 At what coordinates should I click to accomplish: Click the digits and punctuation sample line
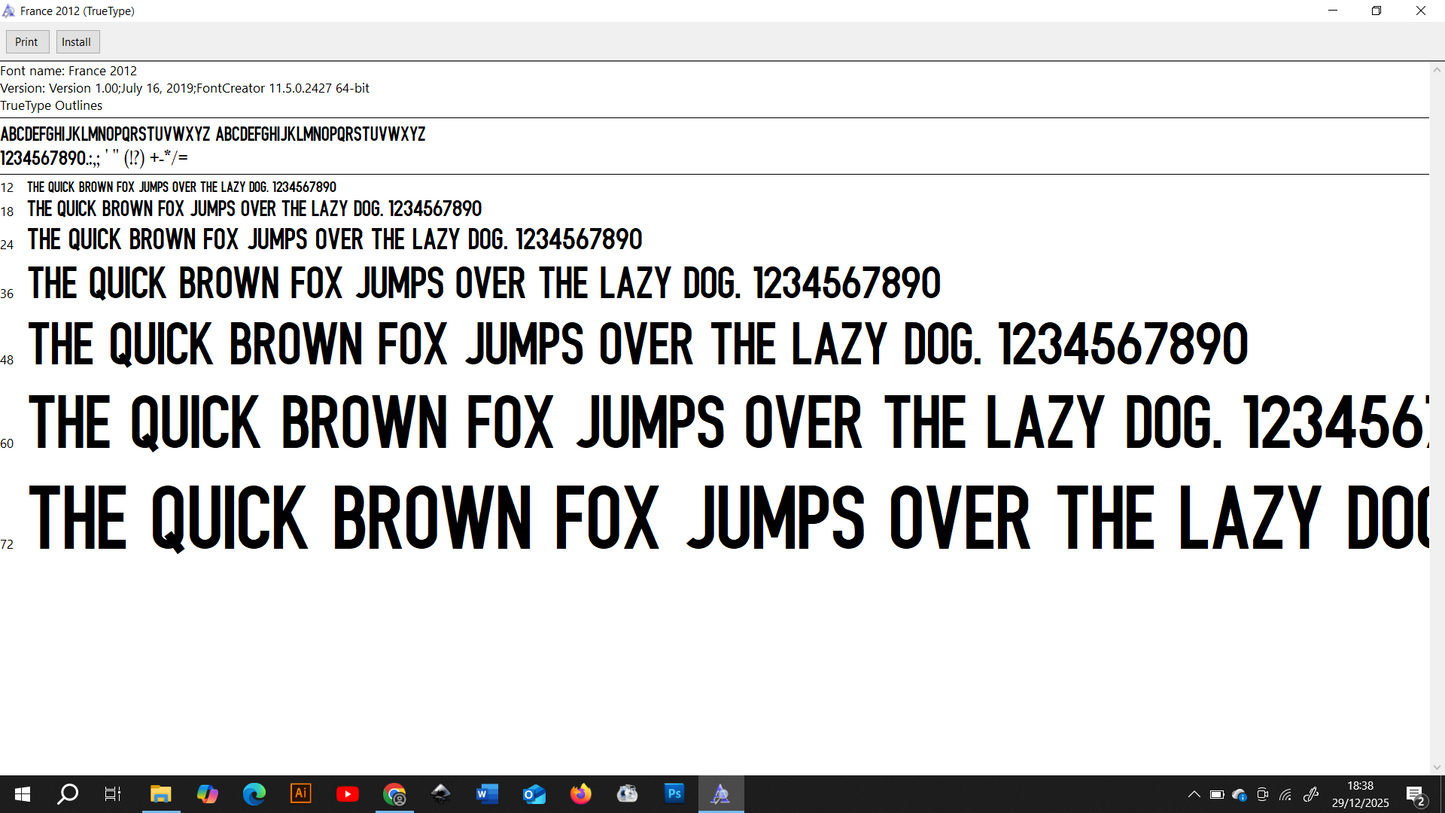click(x=94, y=158)
